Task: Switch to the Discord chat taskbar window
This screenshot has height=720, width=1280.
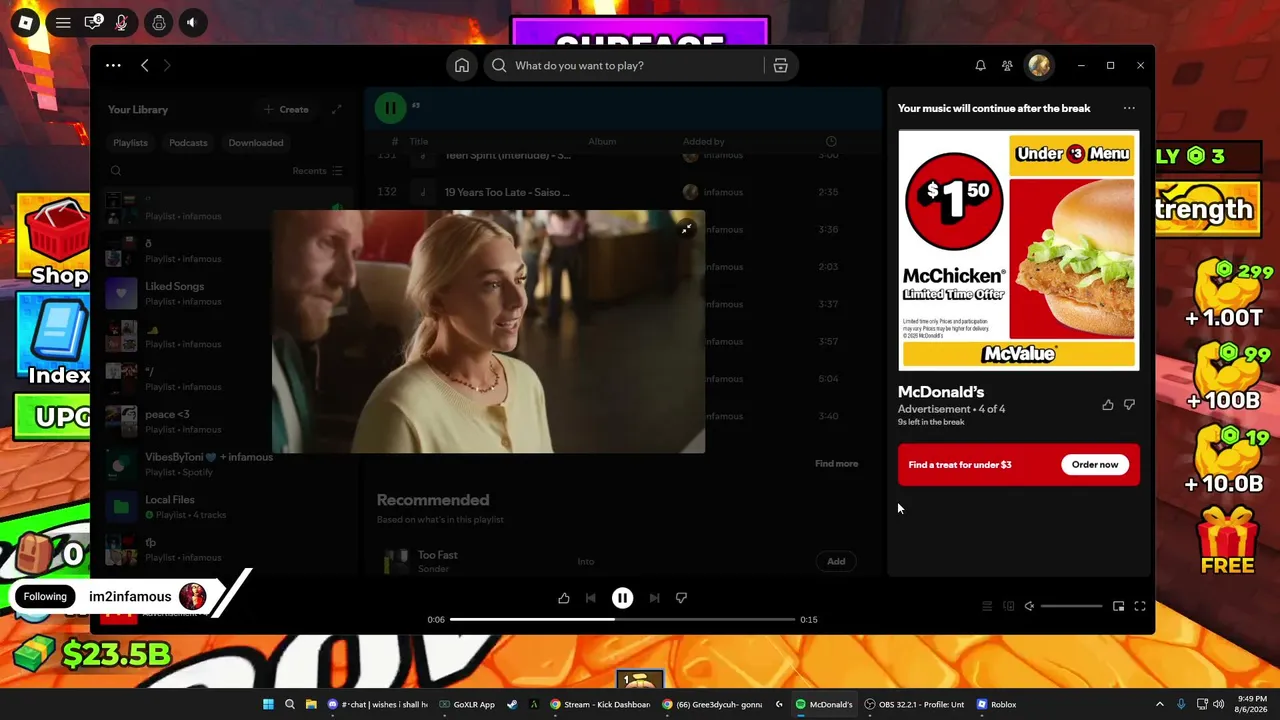Action: click(378, 704)
